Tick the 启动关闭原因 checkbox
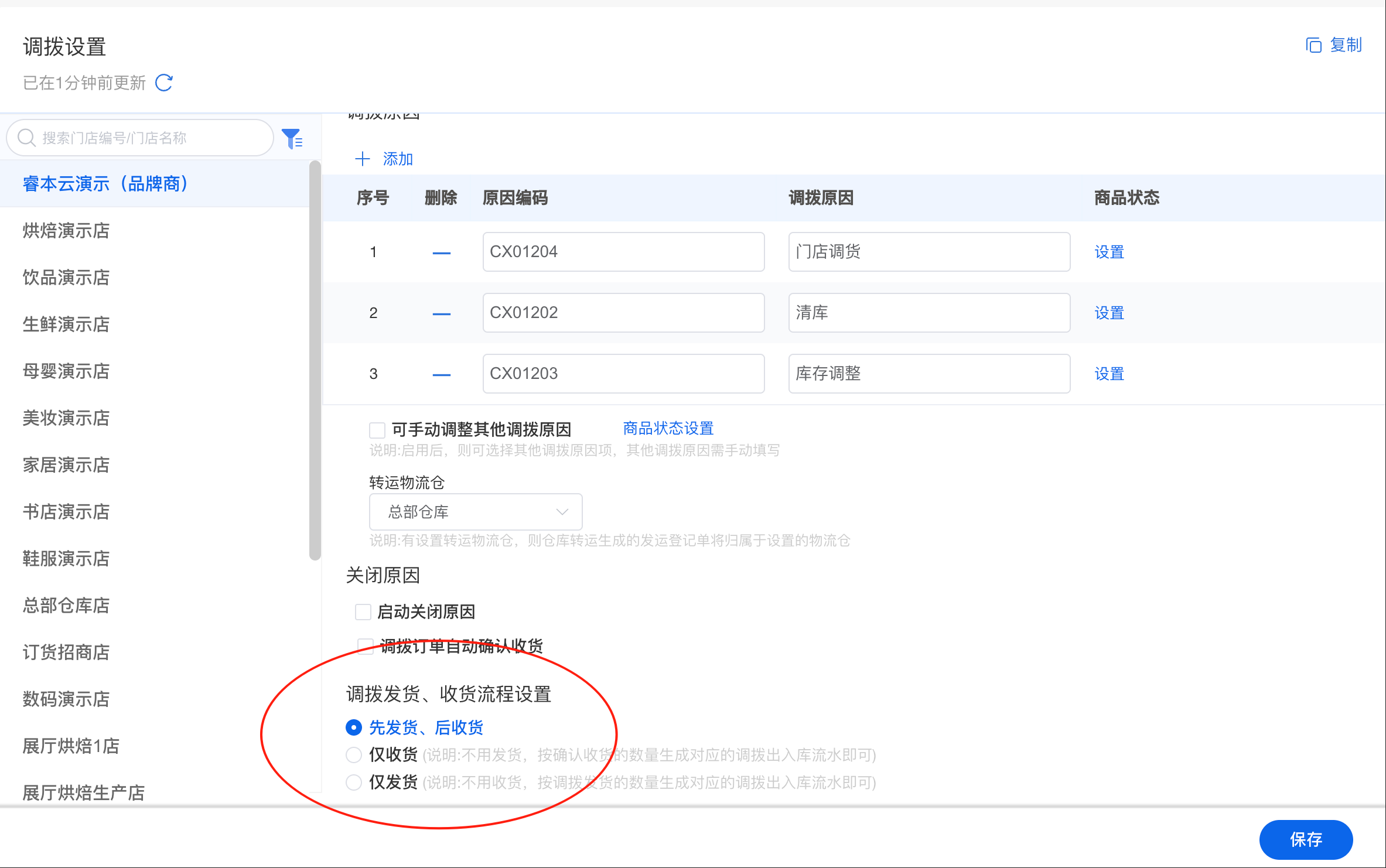The width and height of the screenshot is (1386, 868). point(363,612)
